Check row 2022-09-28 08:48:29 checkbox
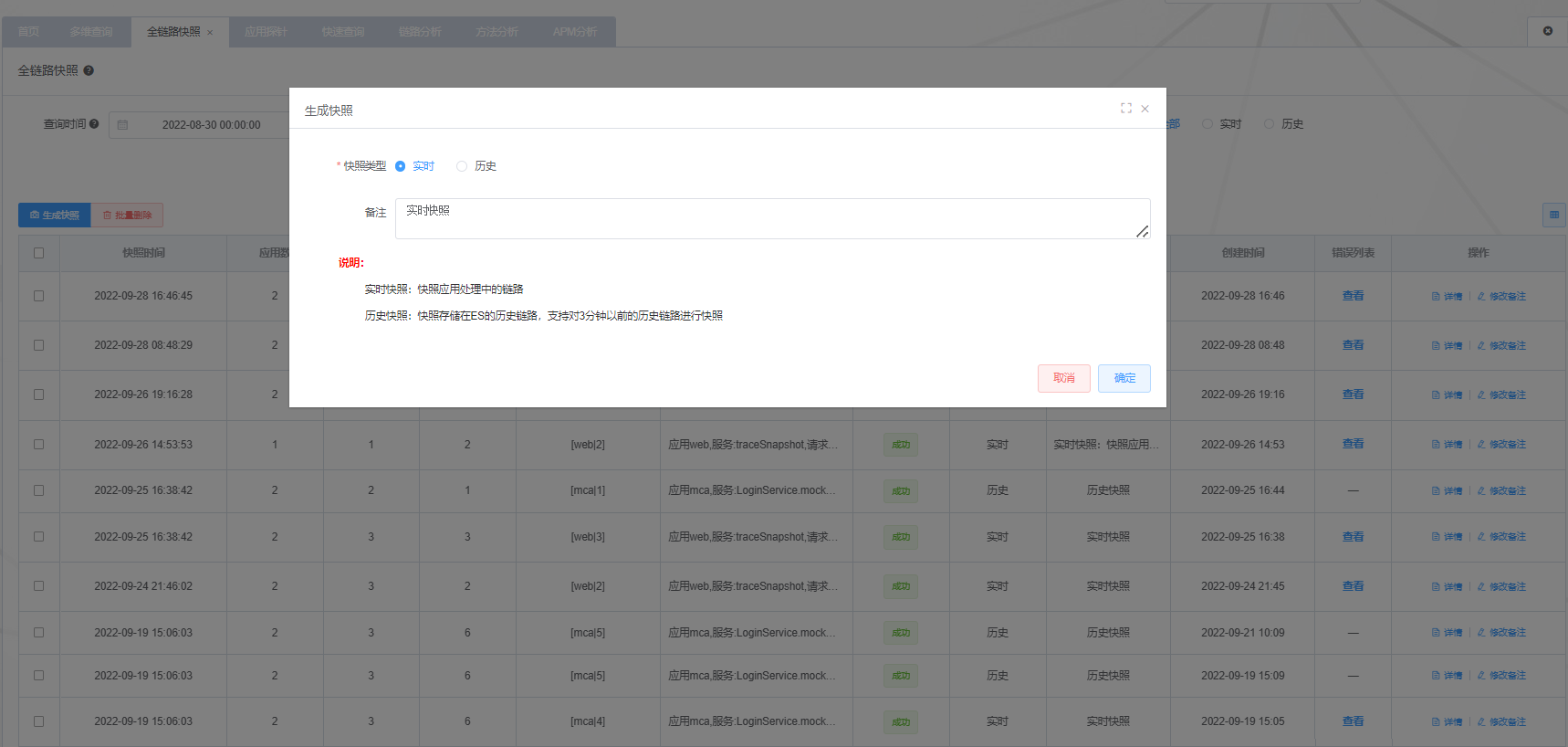Screen dimensions: 1568x747 tap(38, 345)
